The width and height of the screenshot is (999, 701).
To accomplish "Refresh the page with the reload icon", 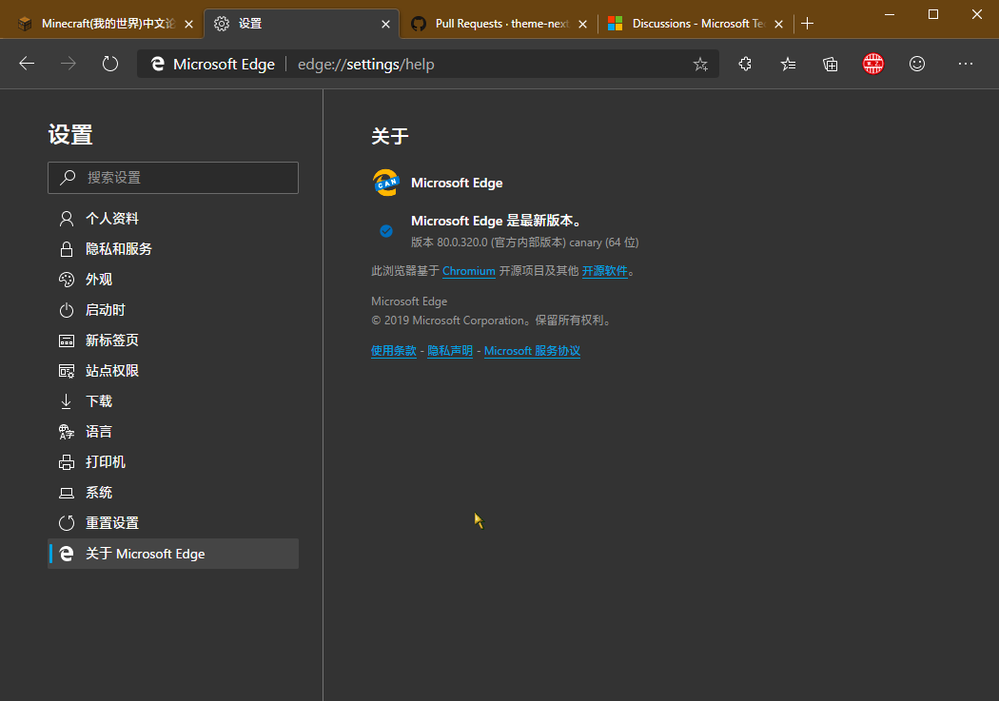I will 110,63.
